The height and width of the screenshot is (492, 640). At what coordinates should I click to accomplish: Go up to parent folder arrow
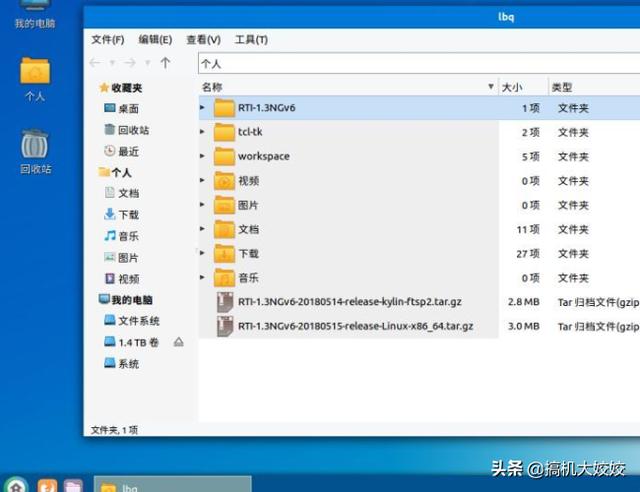(x=165, y=63)
